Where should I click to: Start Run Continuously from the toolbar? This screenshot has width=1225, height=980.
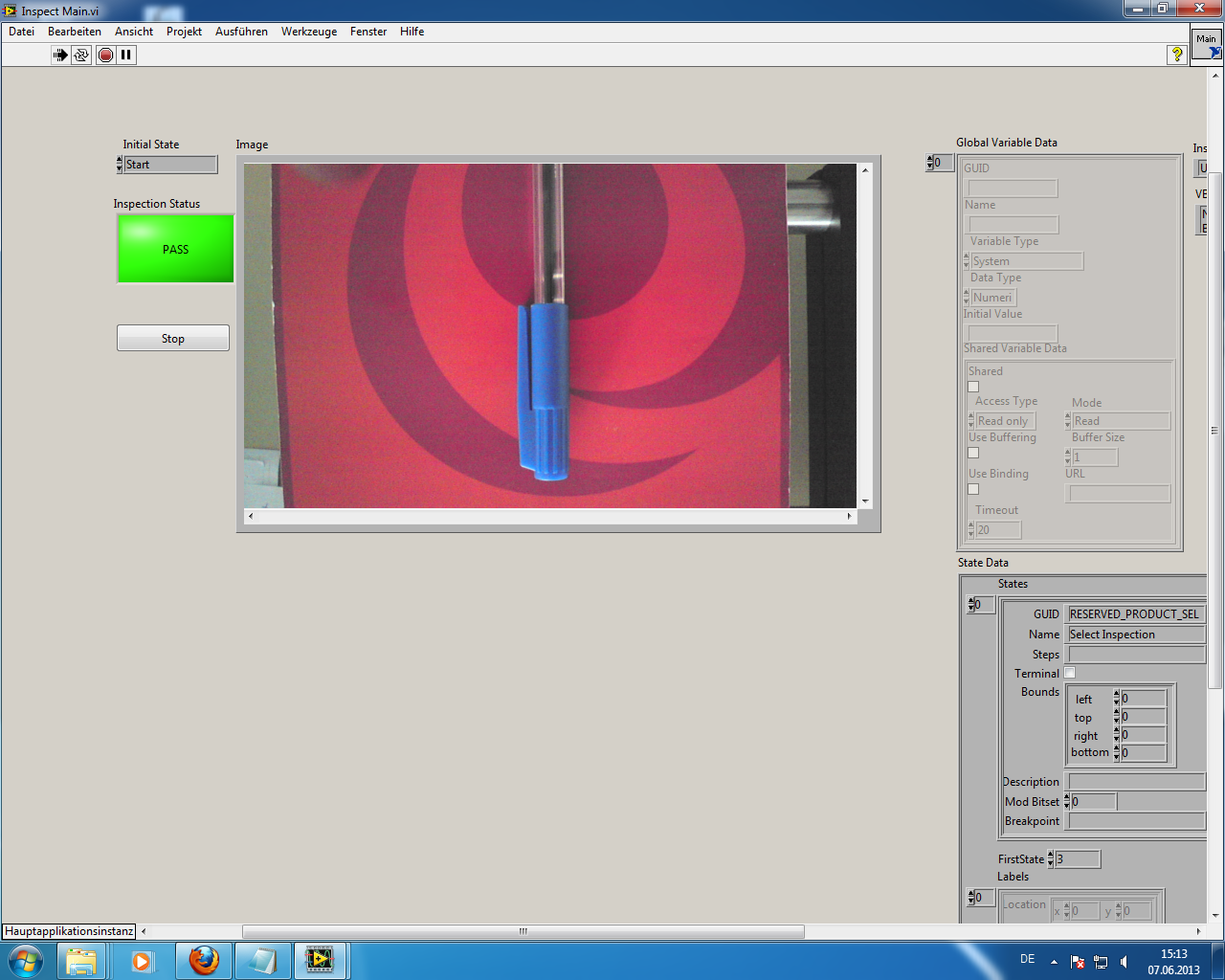(x=81, y=55)
